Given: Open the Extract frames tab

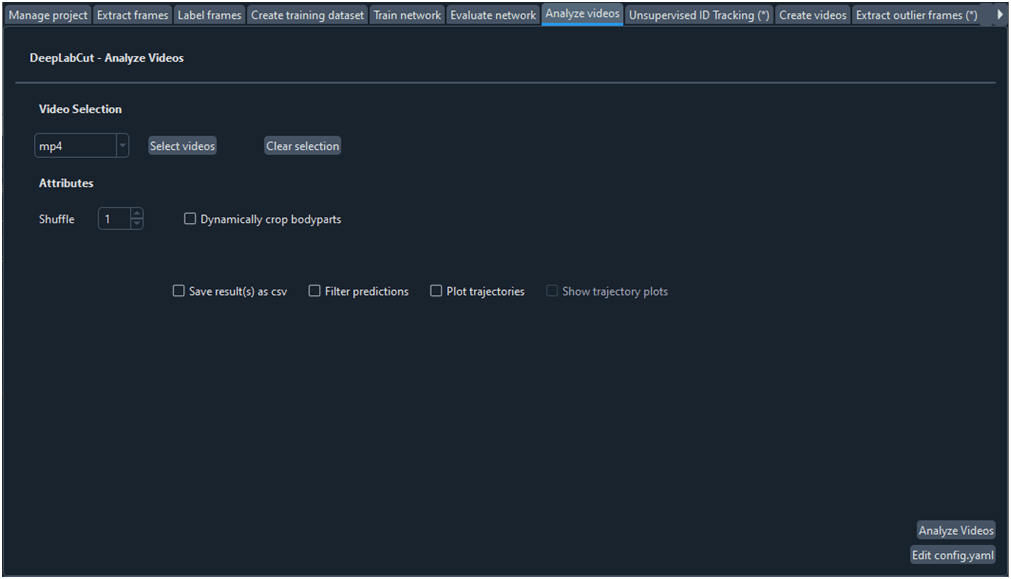Looking at the screenshot, I should click(x=132, y=15).
